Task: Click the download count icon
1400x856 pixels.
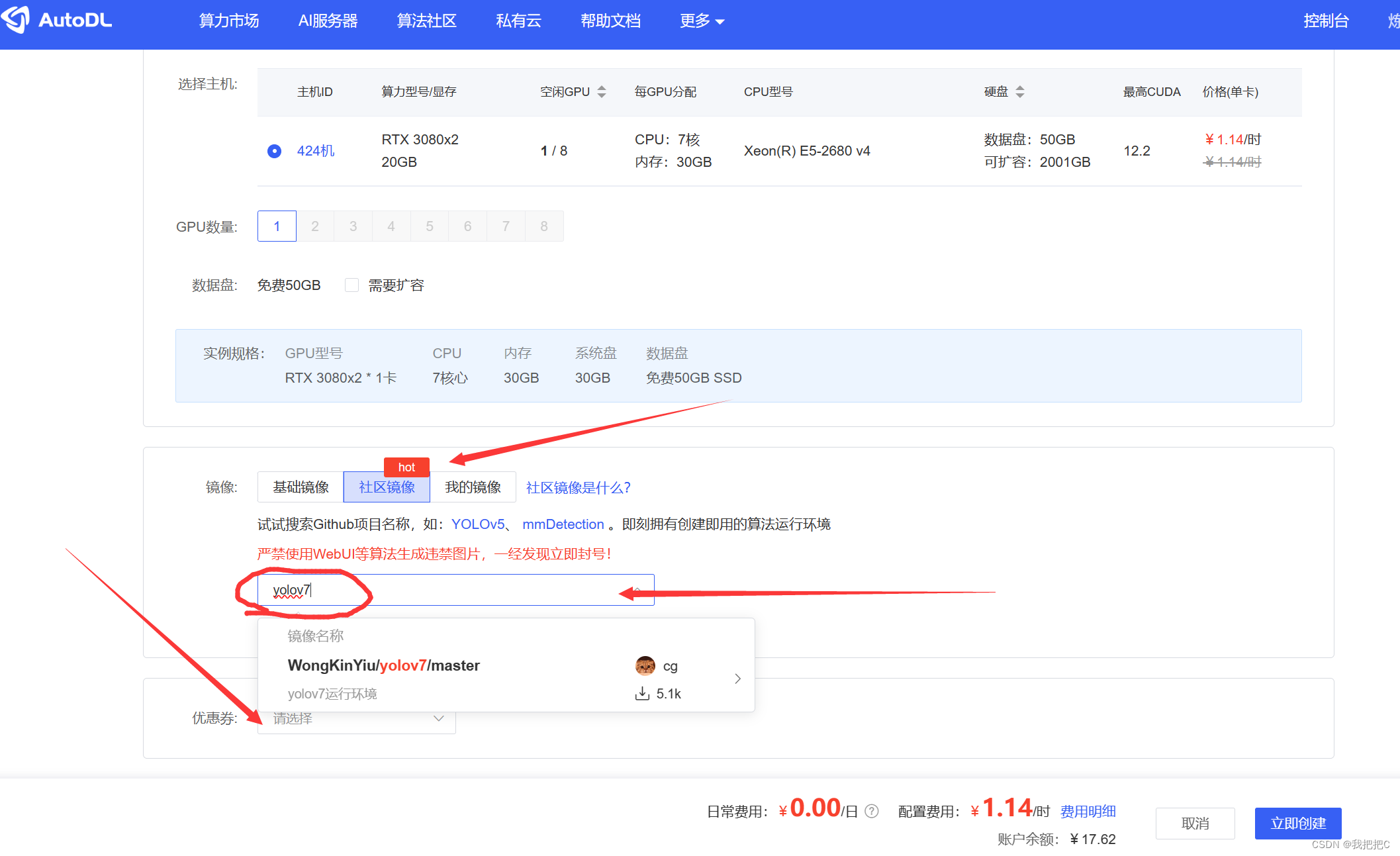Action: click(x=642, y=693)
